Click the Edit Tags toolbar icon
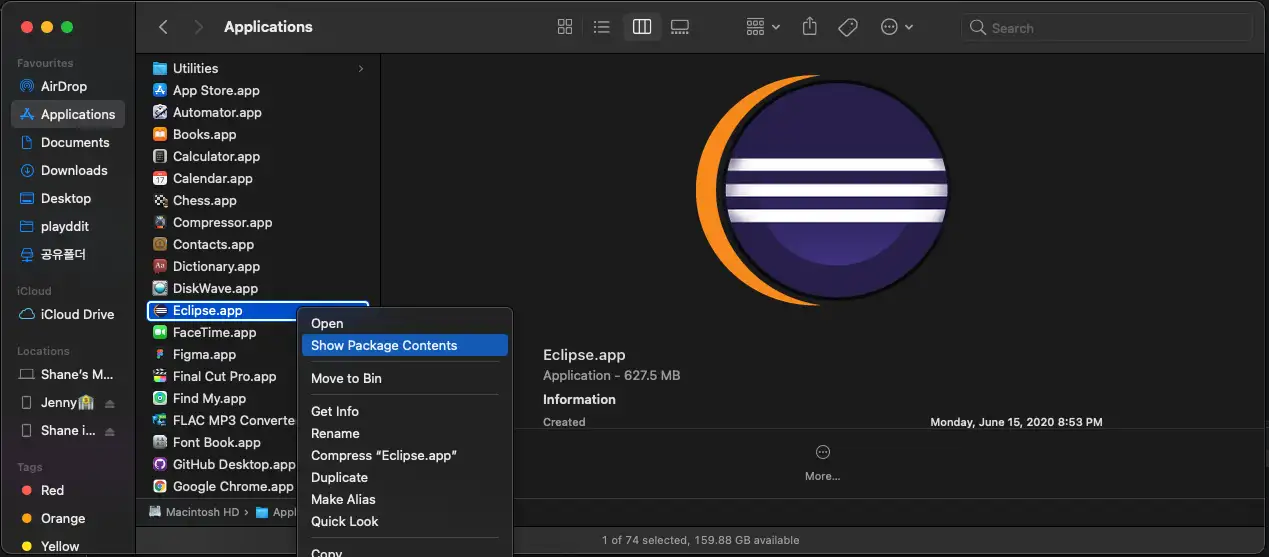 [x=848, y=27]
